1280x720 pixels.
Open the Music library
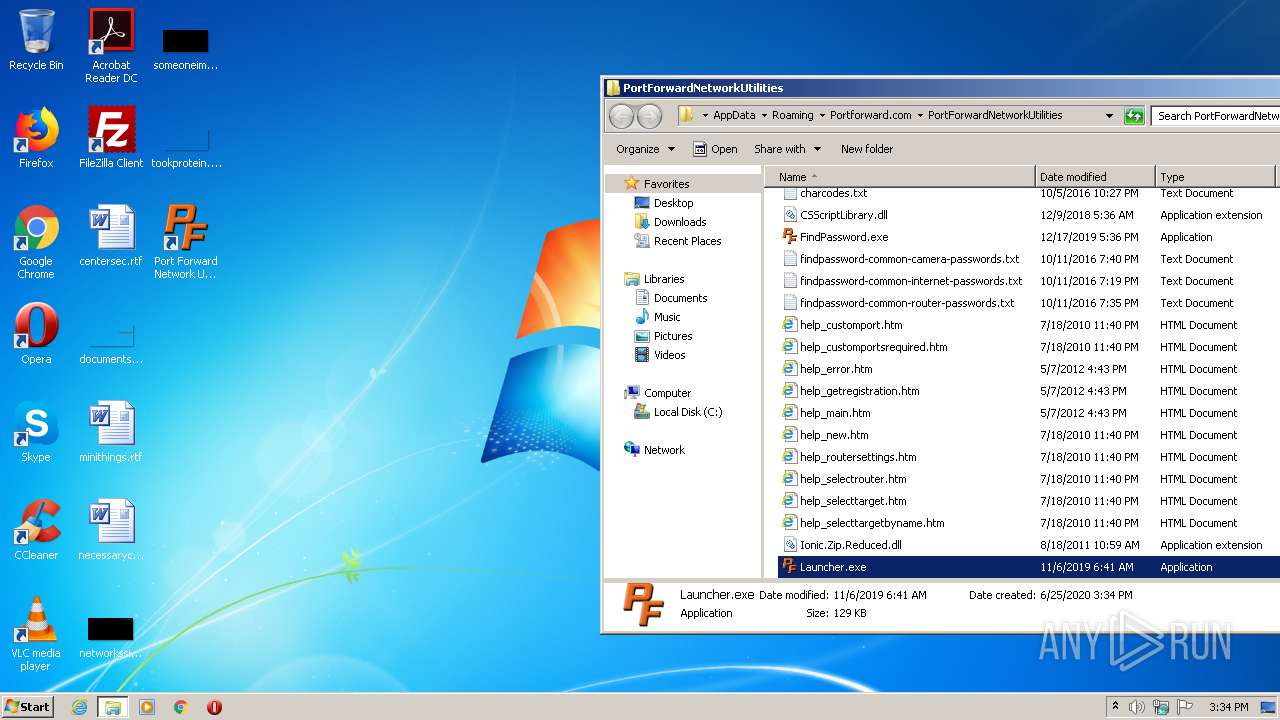(667, 317)
